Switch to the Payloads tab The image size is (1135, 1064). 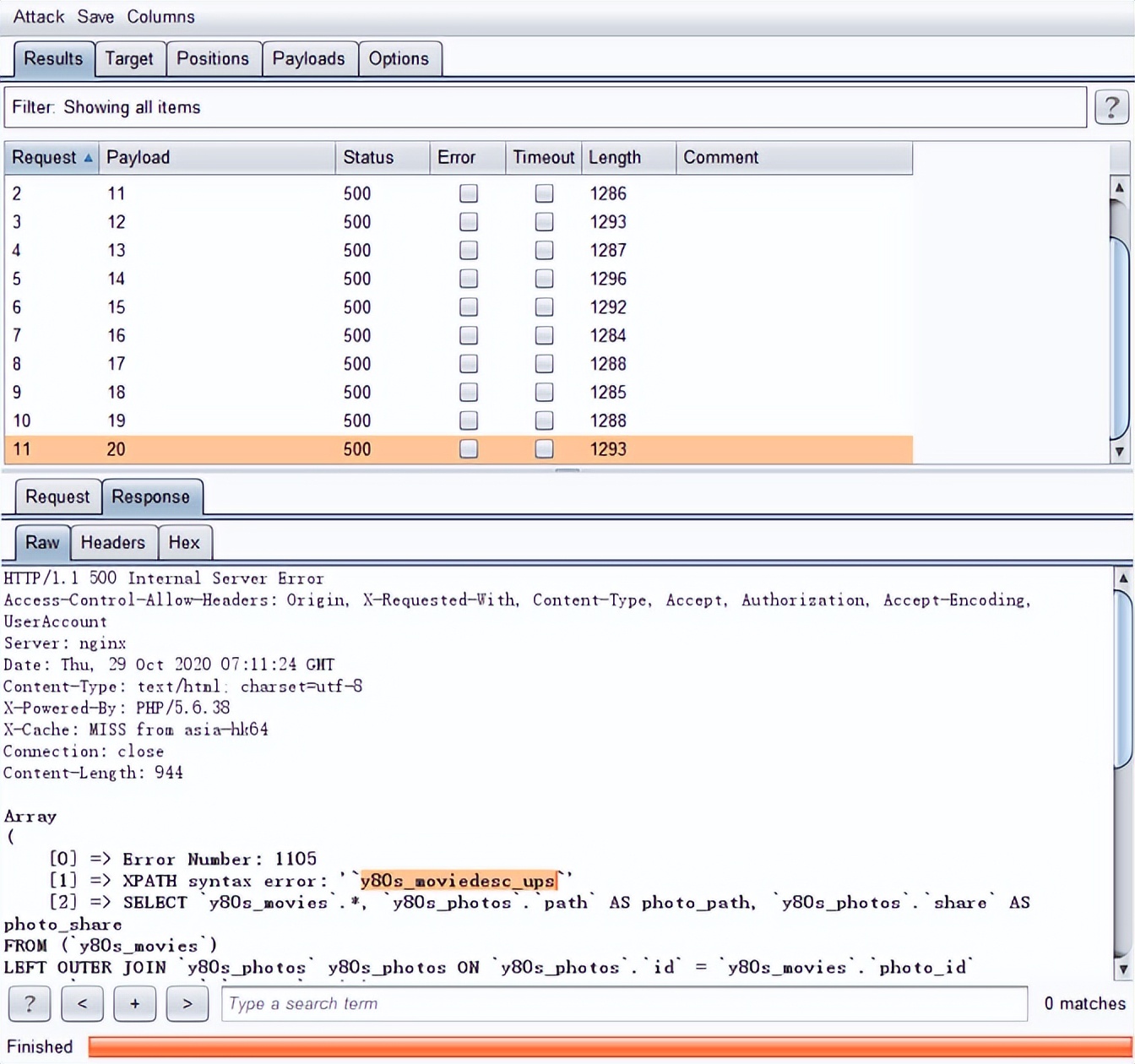pyautogui.click(x=309, y=58)
